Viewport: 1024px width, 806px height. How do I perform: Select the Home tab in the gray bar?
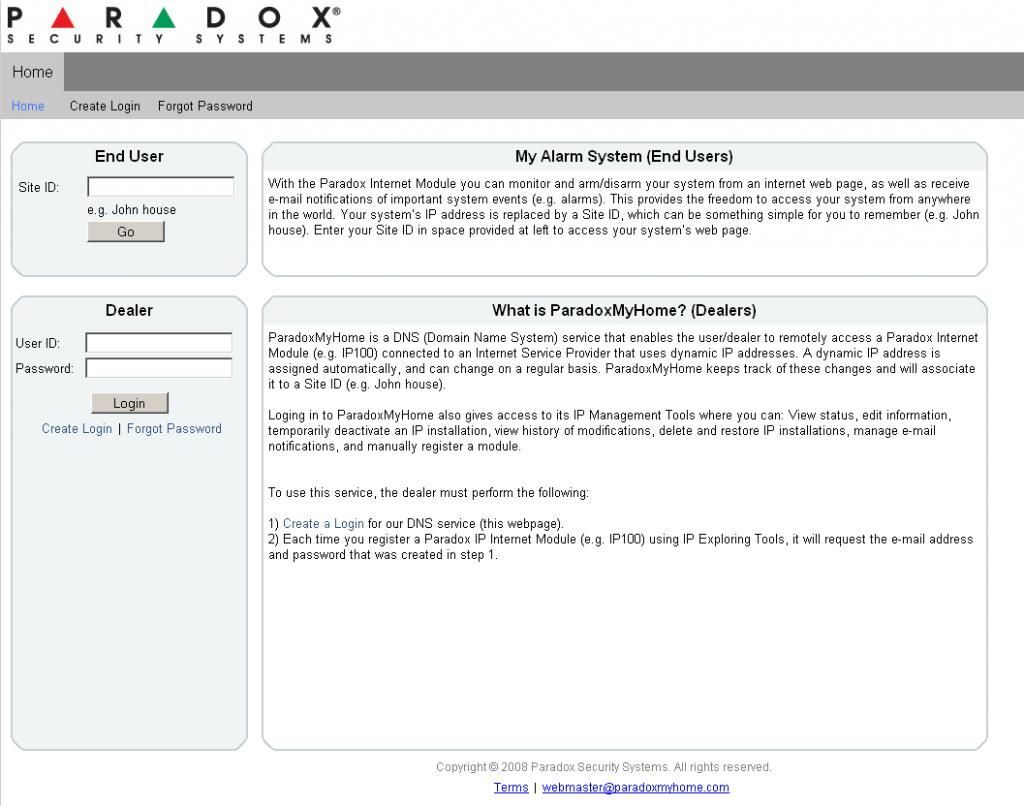pyautogui.click(x=32, y=72)
